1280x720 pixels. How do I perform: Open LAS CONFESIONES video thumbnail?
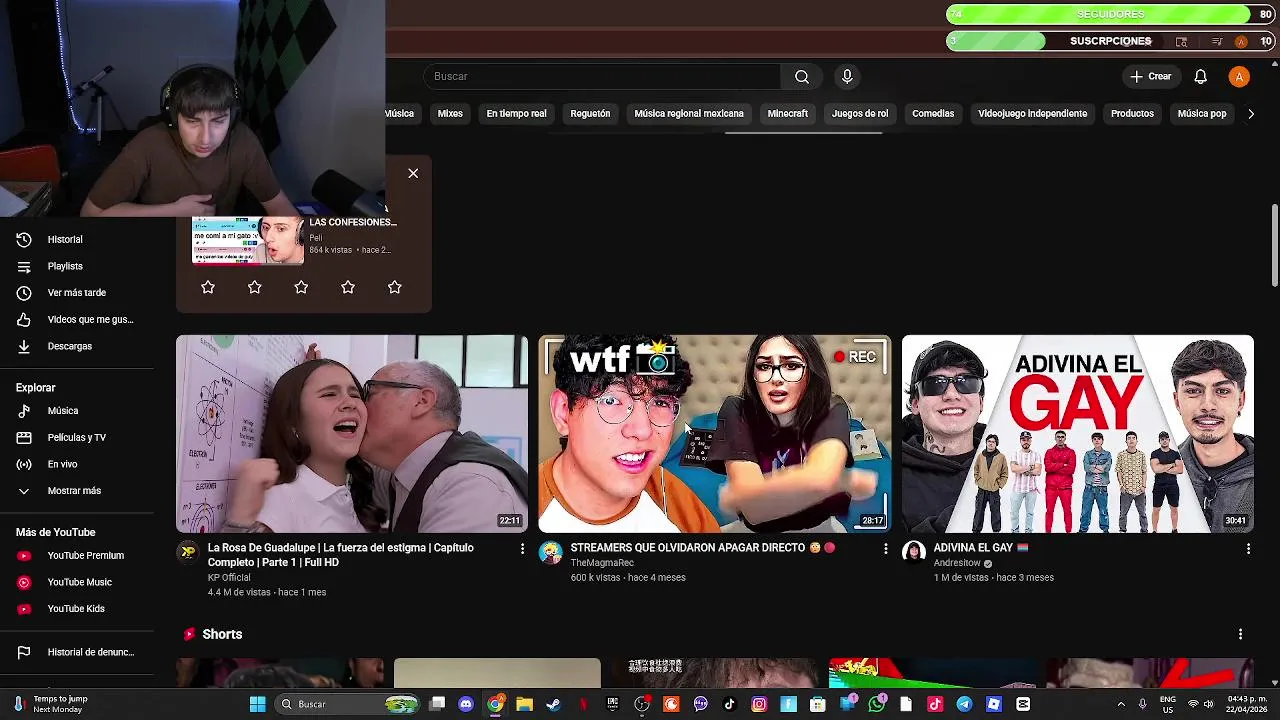248,240
